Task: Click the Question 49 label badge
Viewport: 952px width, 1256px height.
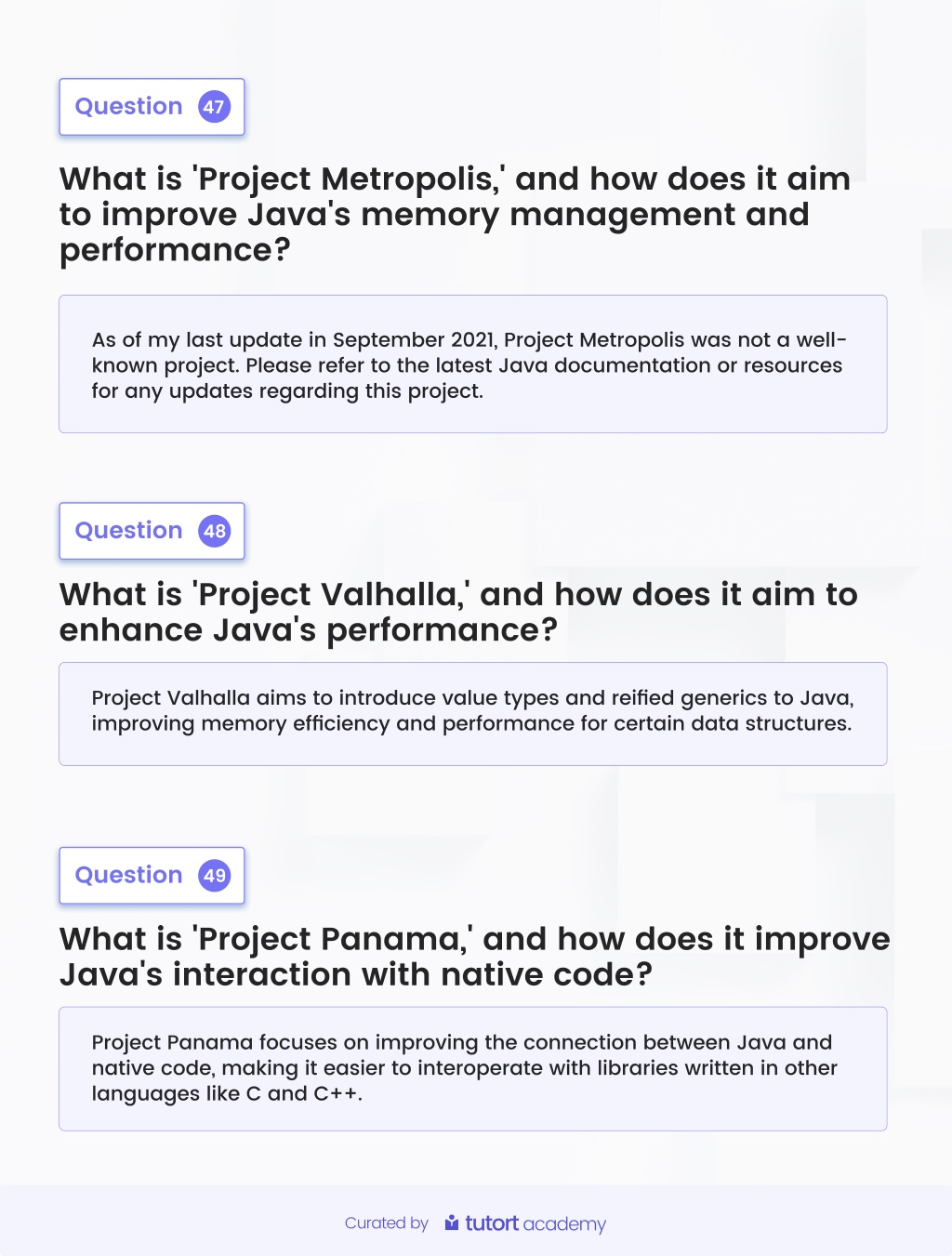Action: pyautogui.click(x=152, y=876)
